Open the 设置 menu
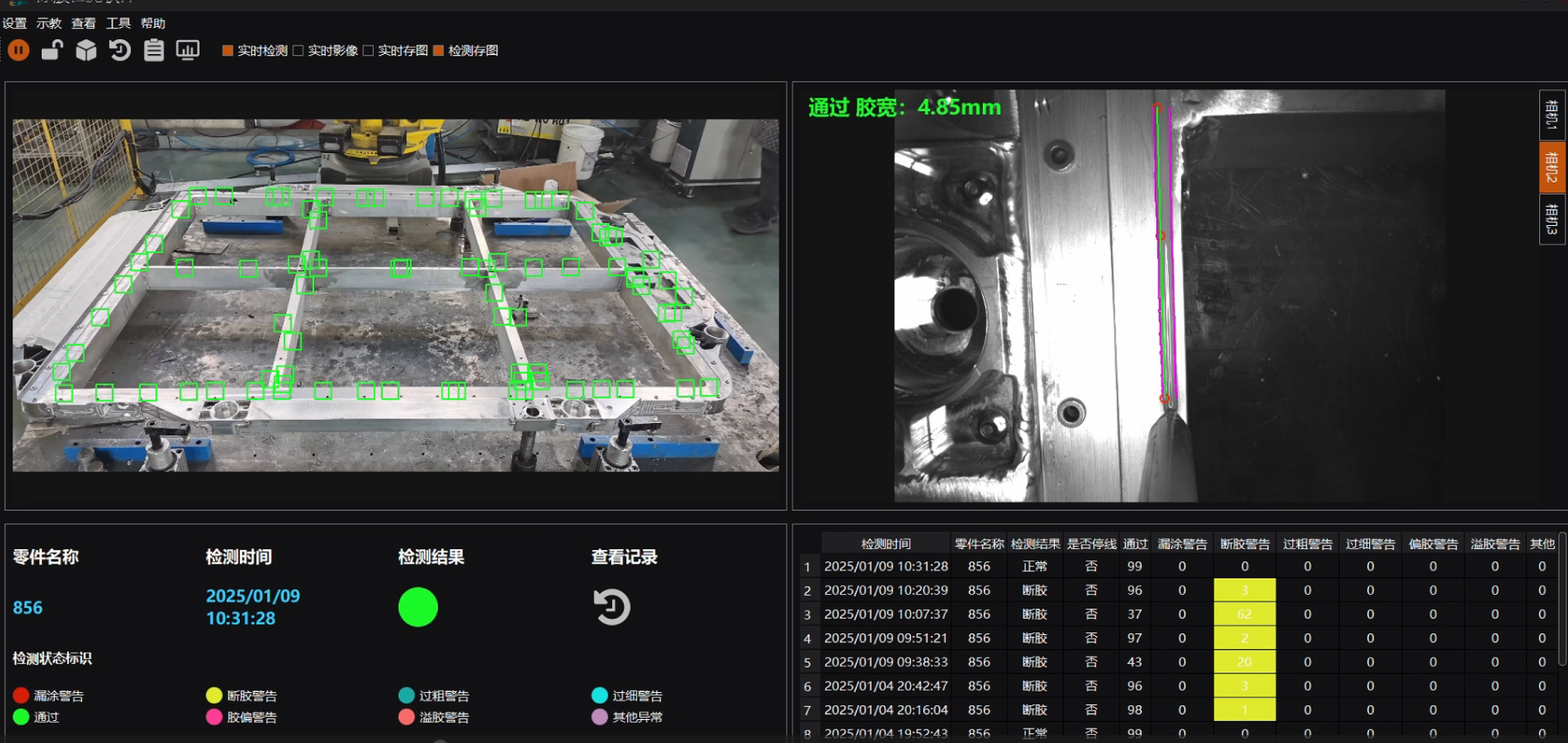 coord(15,23)
